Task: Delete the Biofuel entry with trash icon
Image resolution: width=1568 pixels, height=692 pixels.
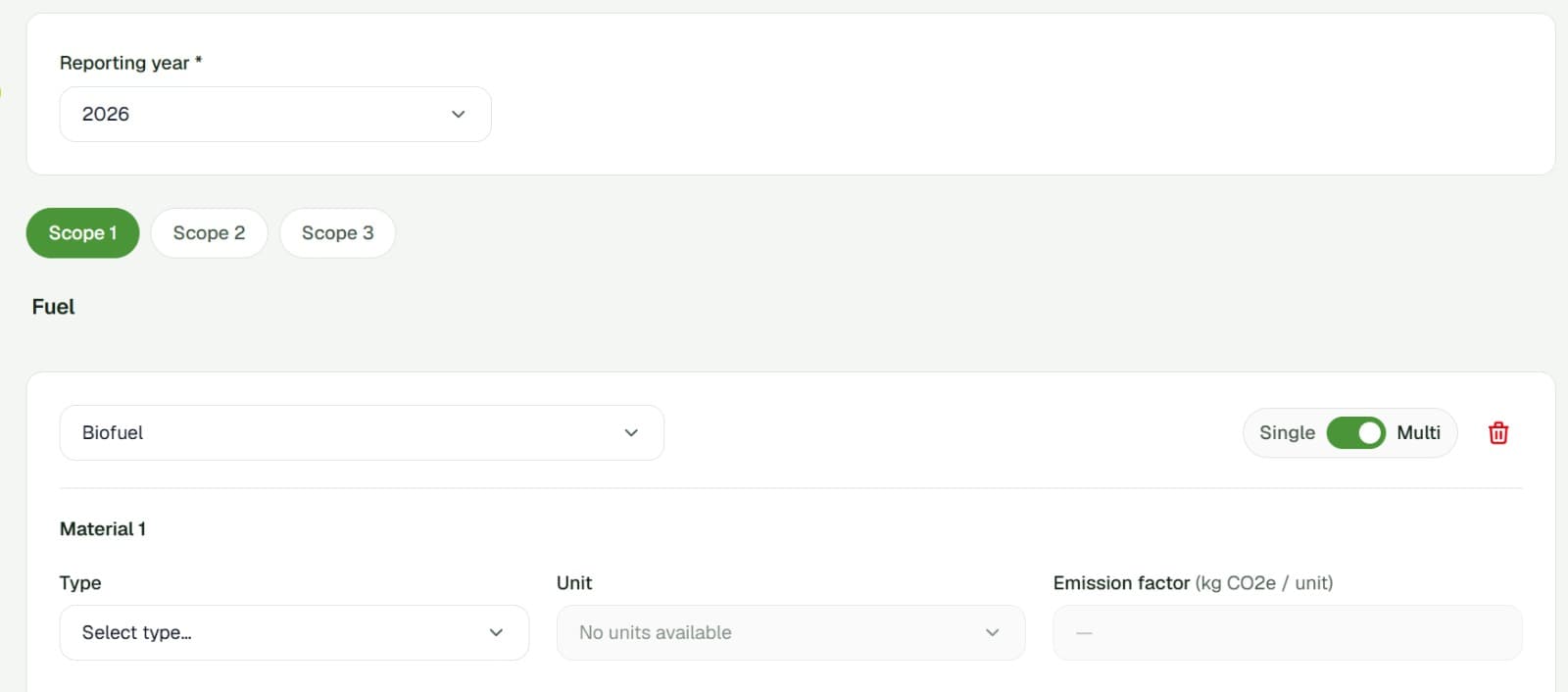Action: (1497, 432)
